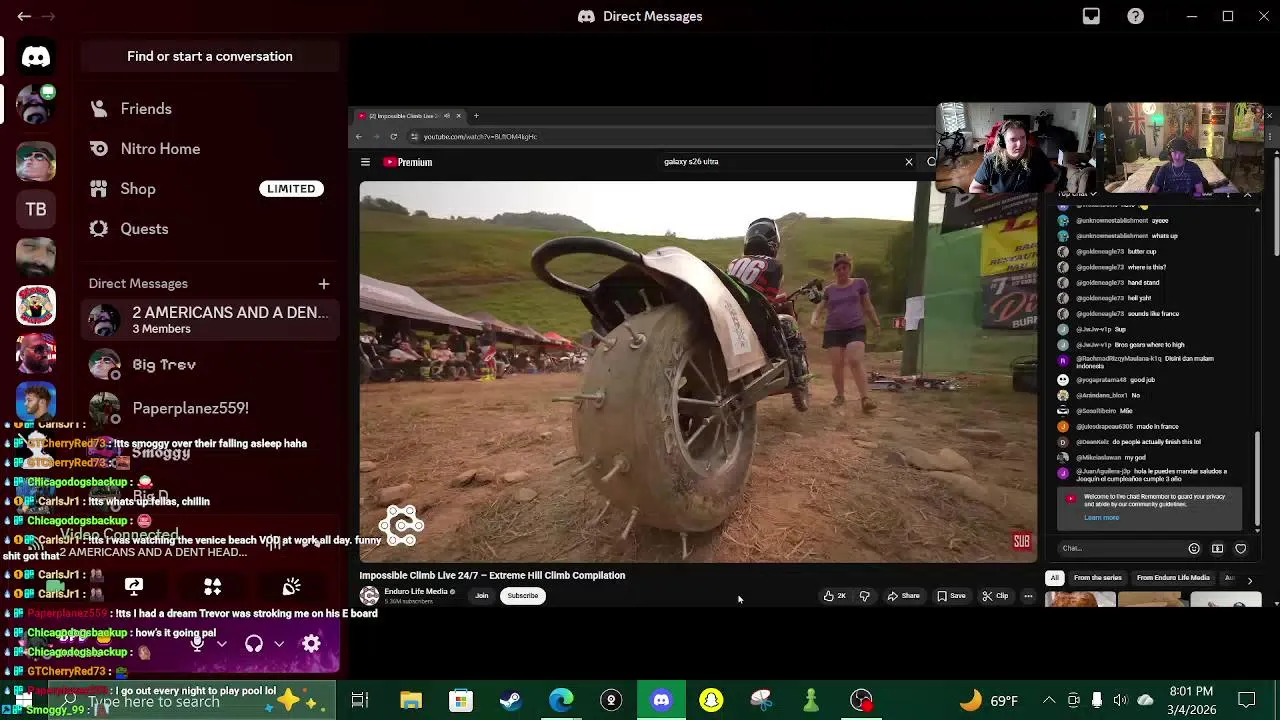The image size is (1280, 720).
Task: Dislike the YouTube video
Action: point(864,596)
